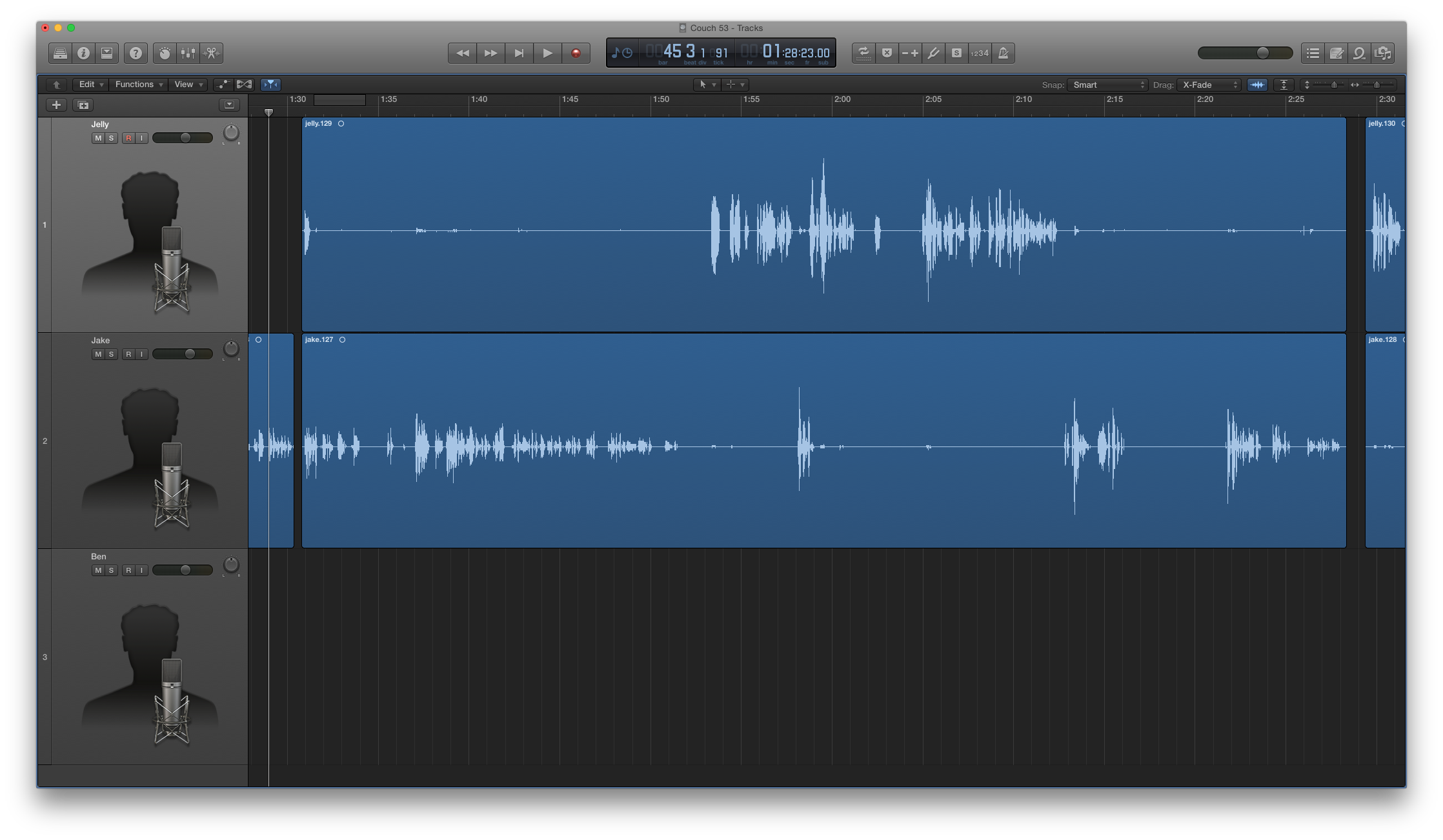Toggle Waveform Zoom button
The image size is (1443, 840).
[1257, 85]
